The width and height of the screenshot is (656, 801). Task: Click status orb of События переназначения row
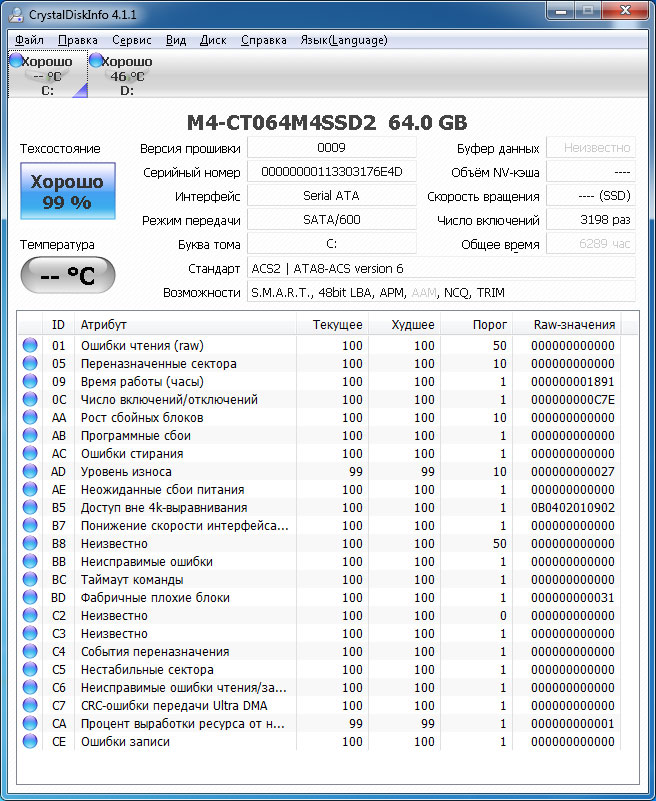pyautogui.click(x=30, y=651)
